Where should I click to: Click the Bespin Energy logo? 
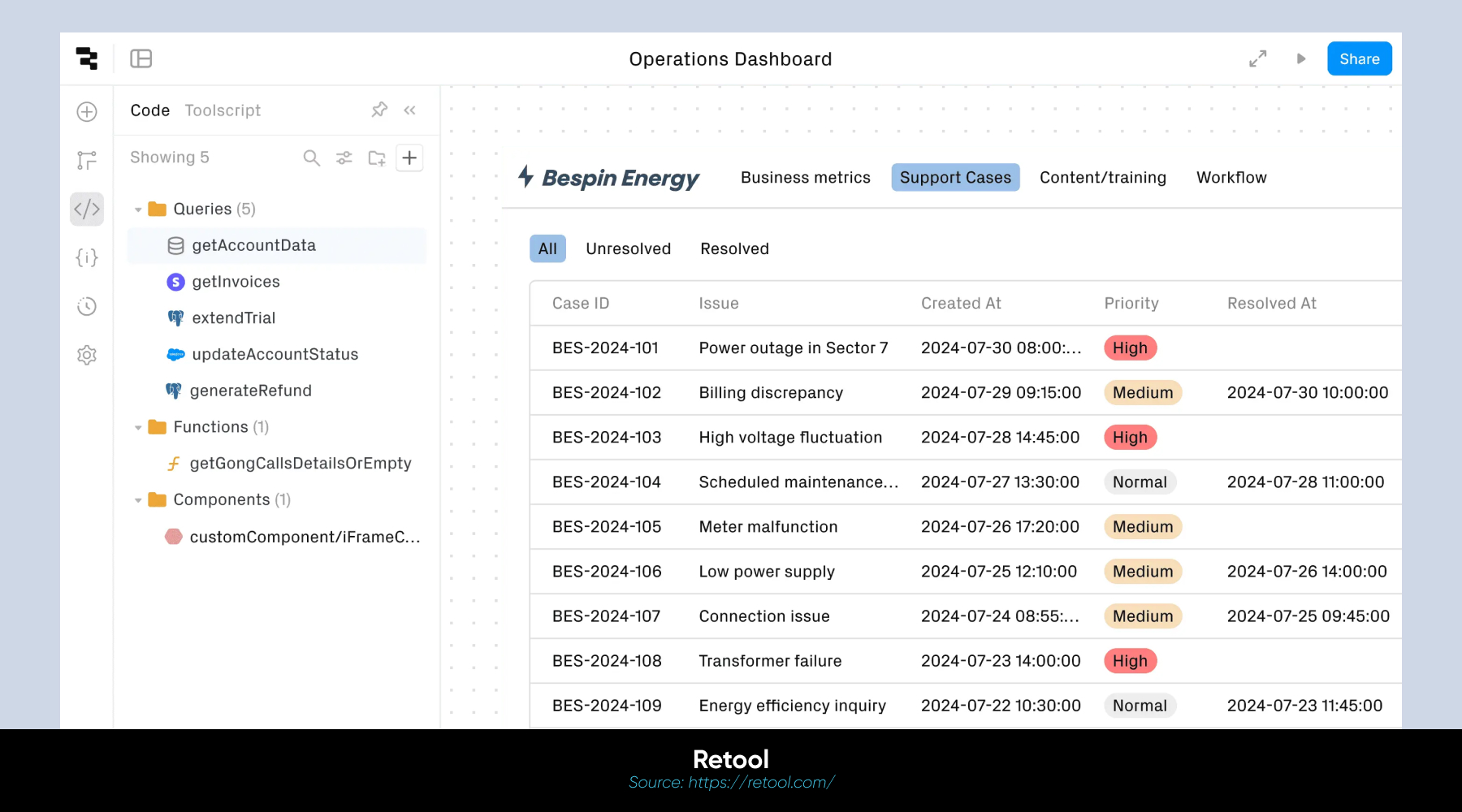click(x=608, y=177)
